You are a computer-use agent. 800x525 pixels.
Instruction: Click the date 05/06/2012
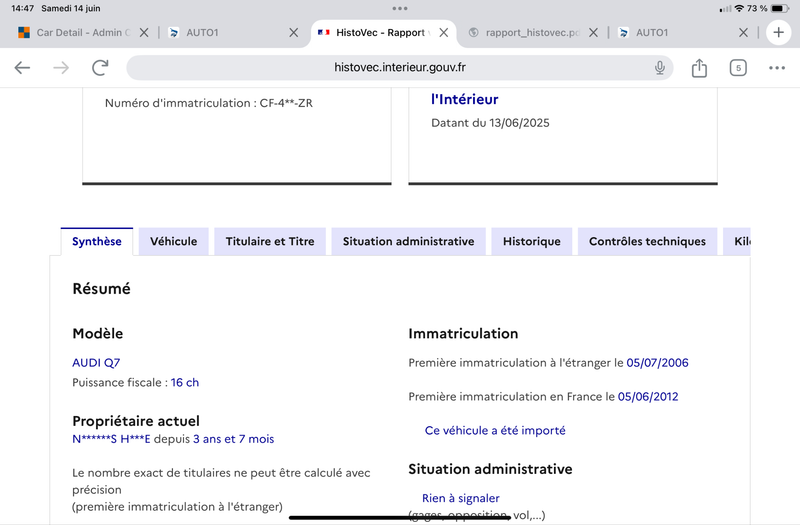pos(648,396)
